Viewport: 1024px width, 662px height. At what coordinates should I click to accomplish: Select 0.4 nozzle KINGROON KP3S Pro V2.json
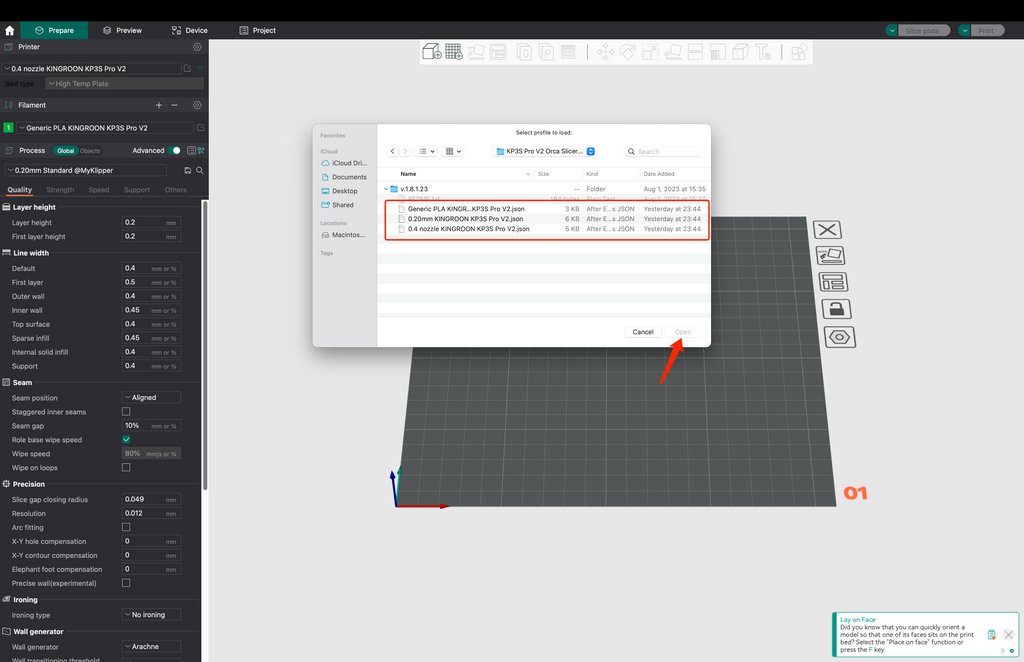pos(468,229)
